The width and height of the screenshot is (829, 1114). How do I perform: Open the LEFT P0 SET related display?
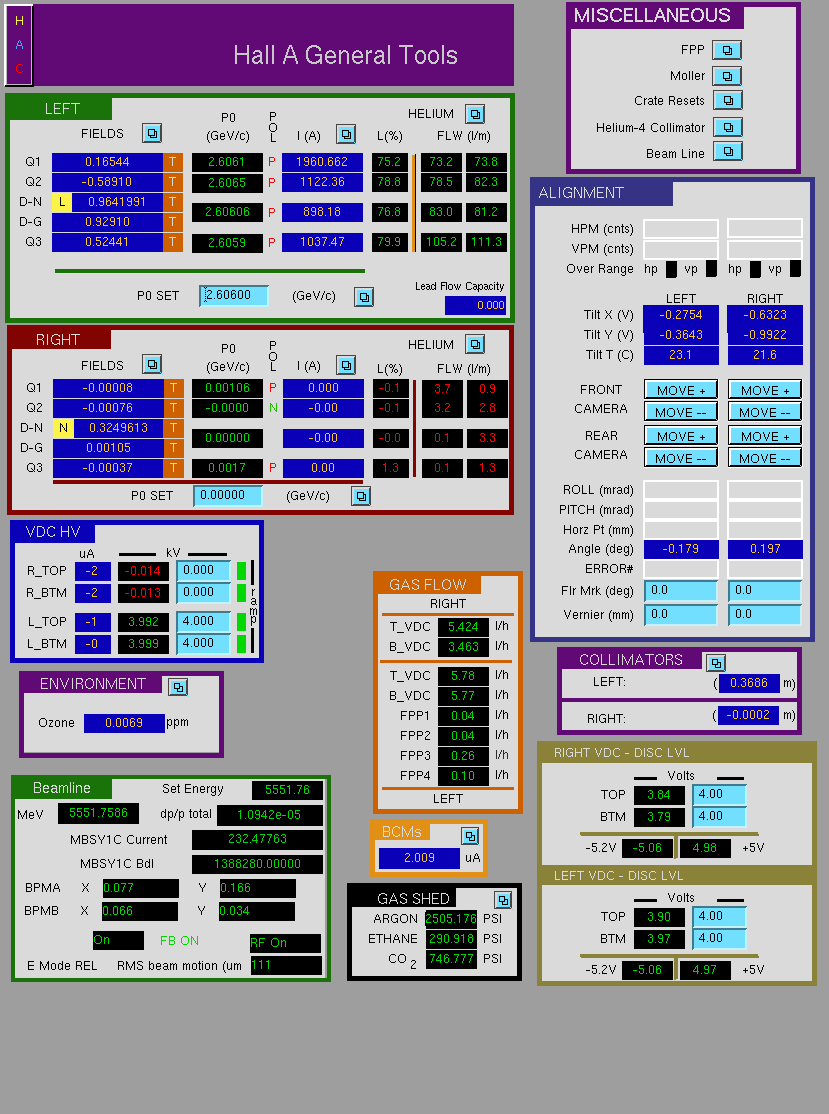pos(364,296)
